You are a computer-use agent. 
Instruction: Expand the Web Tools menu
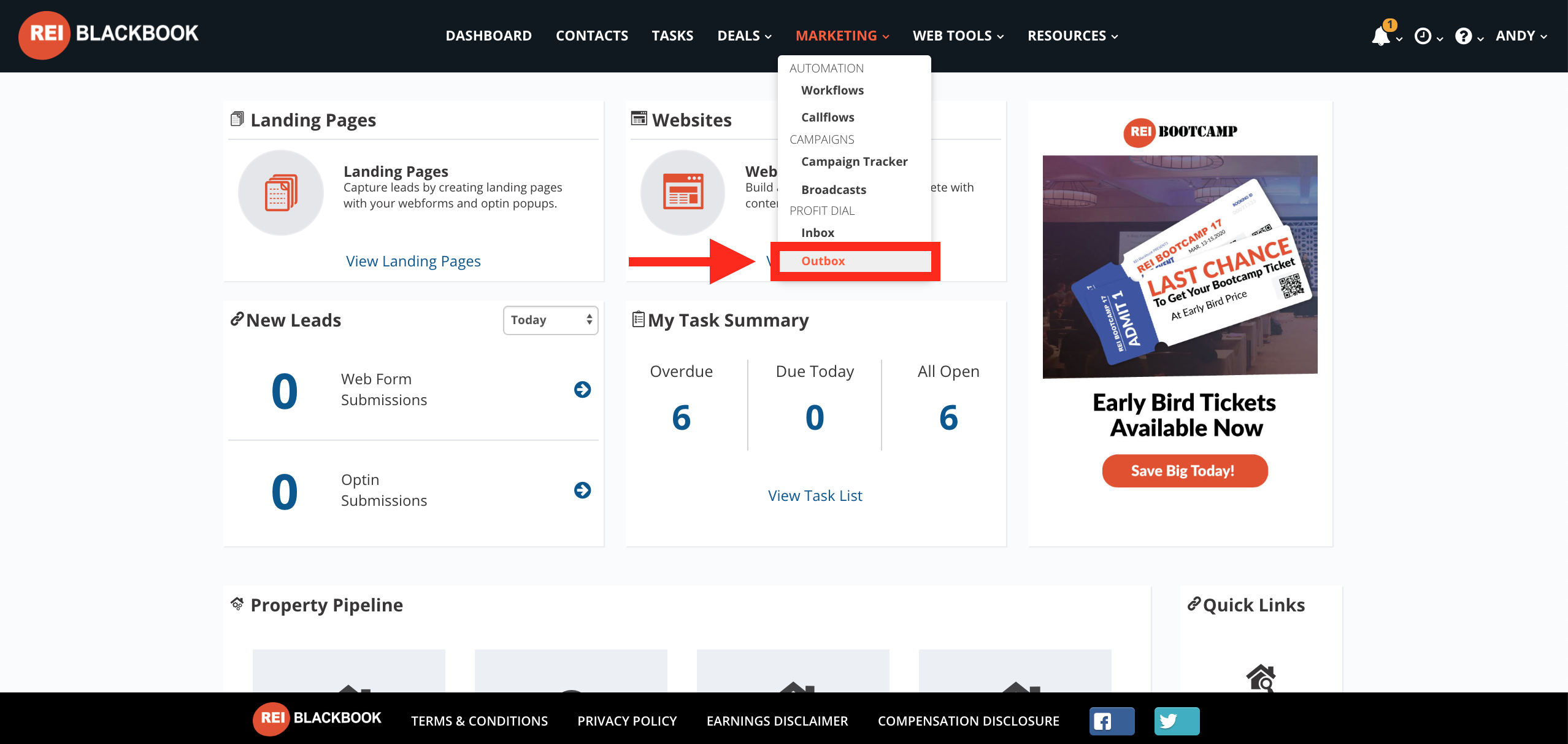tap(958, 36)
